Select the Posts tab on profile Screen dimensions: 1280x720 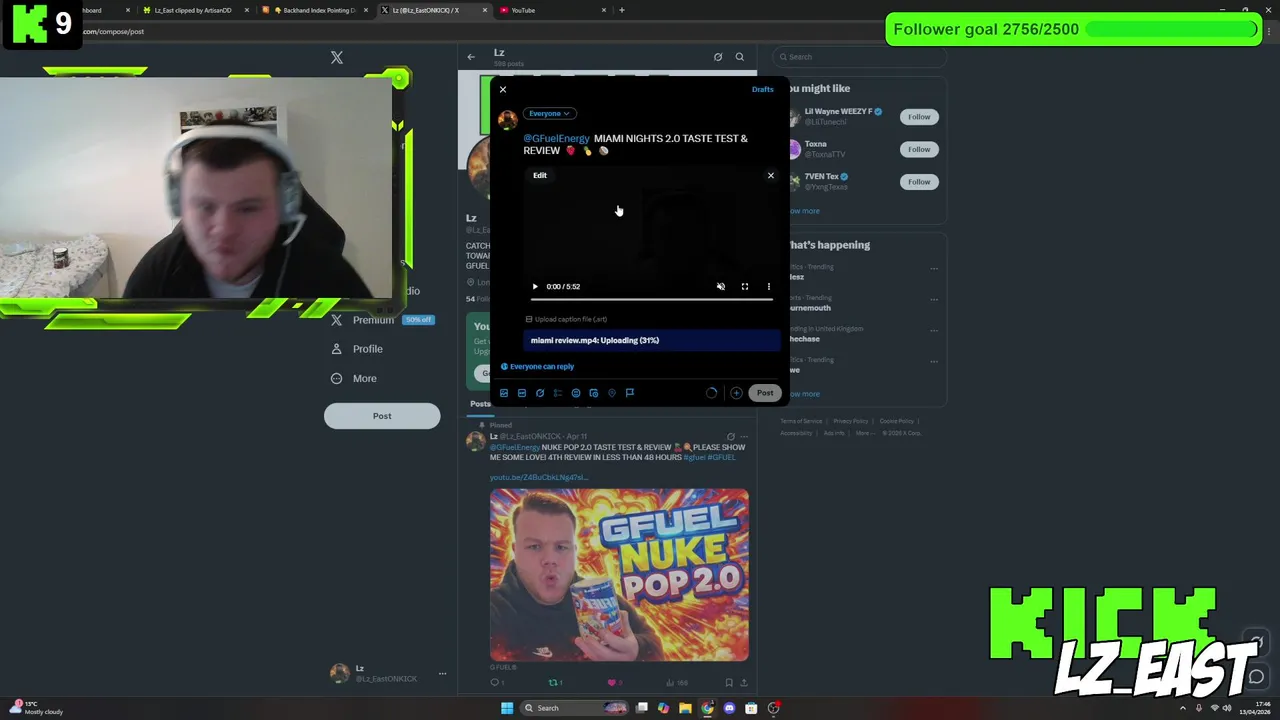coord(480,404)
